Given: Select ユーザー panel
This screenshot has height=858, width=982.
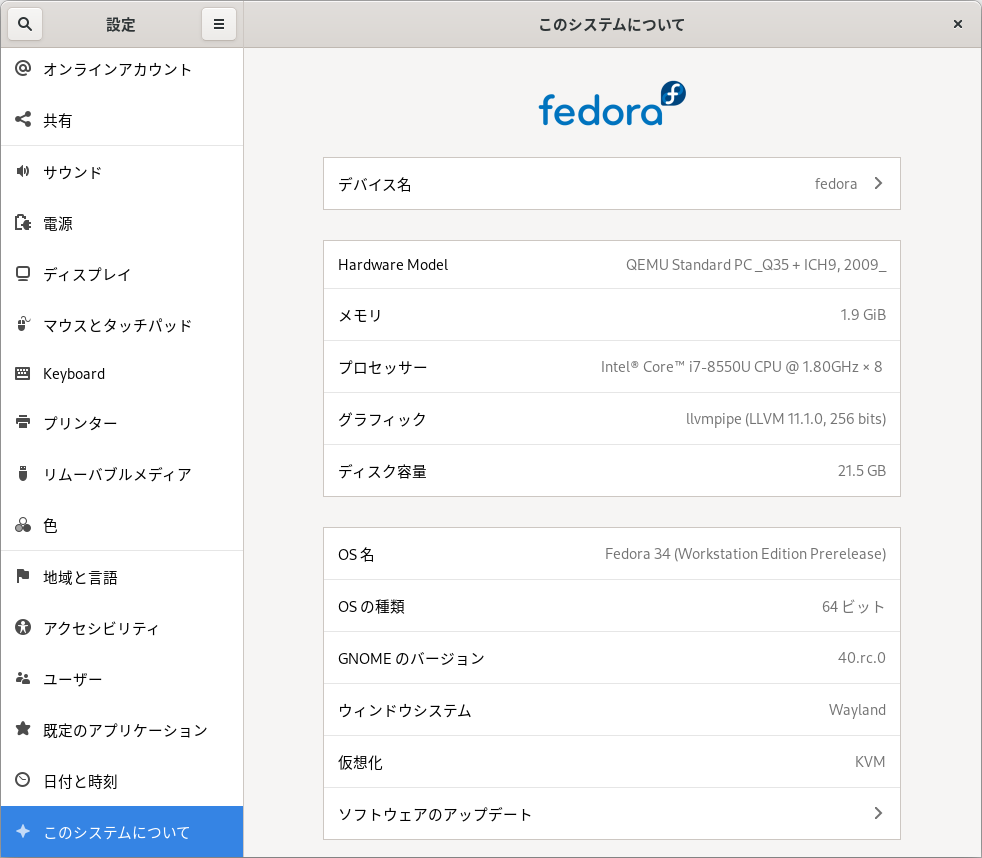Looking at the screenshot, I should click(122, 680).
